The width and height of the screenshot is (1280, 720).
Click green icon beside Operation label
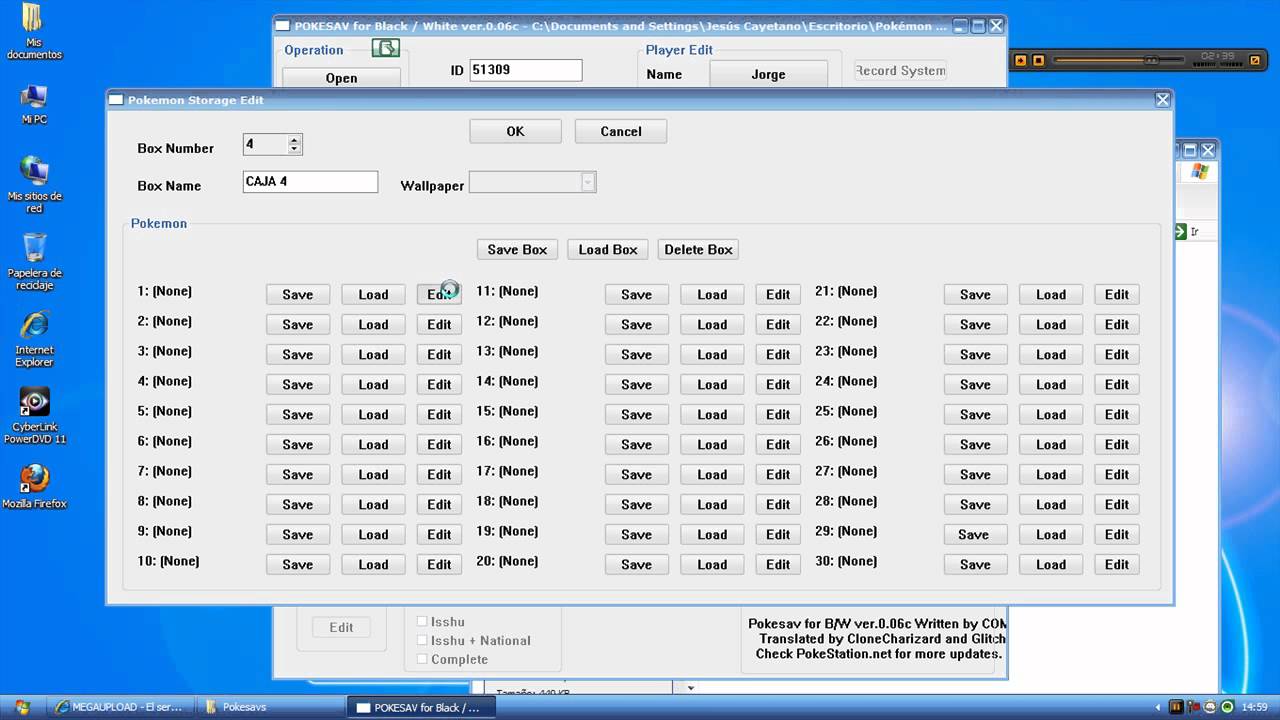(386, 48)
